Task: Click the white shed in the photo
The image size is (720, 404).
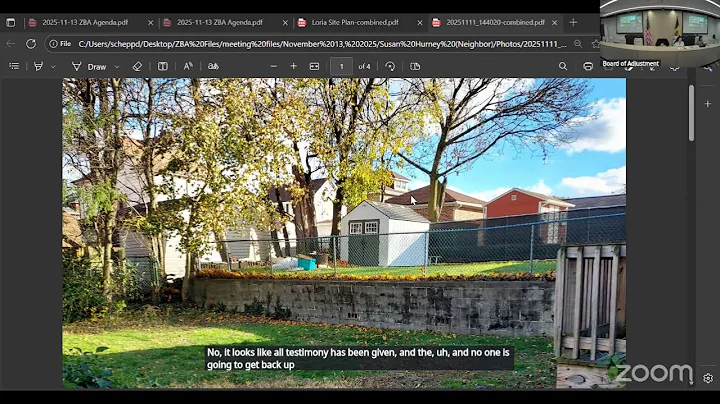Action: (x=385, y=233)
